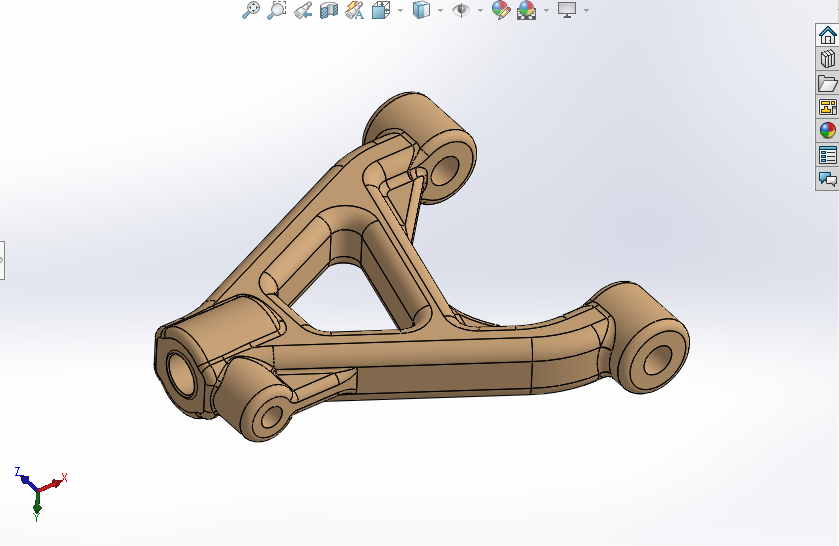
Task: Click the left panel expand handle
Action: [2, 260]
